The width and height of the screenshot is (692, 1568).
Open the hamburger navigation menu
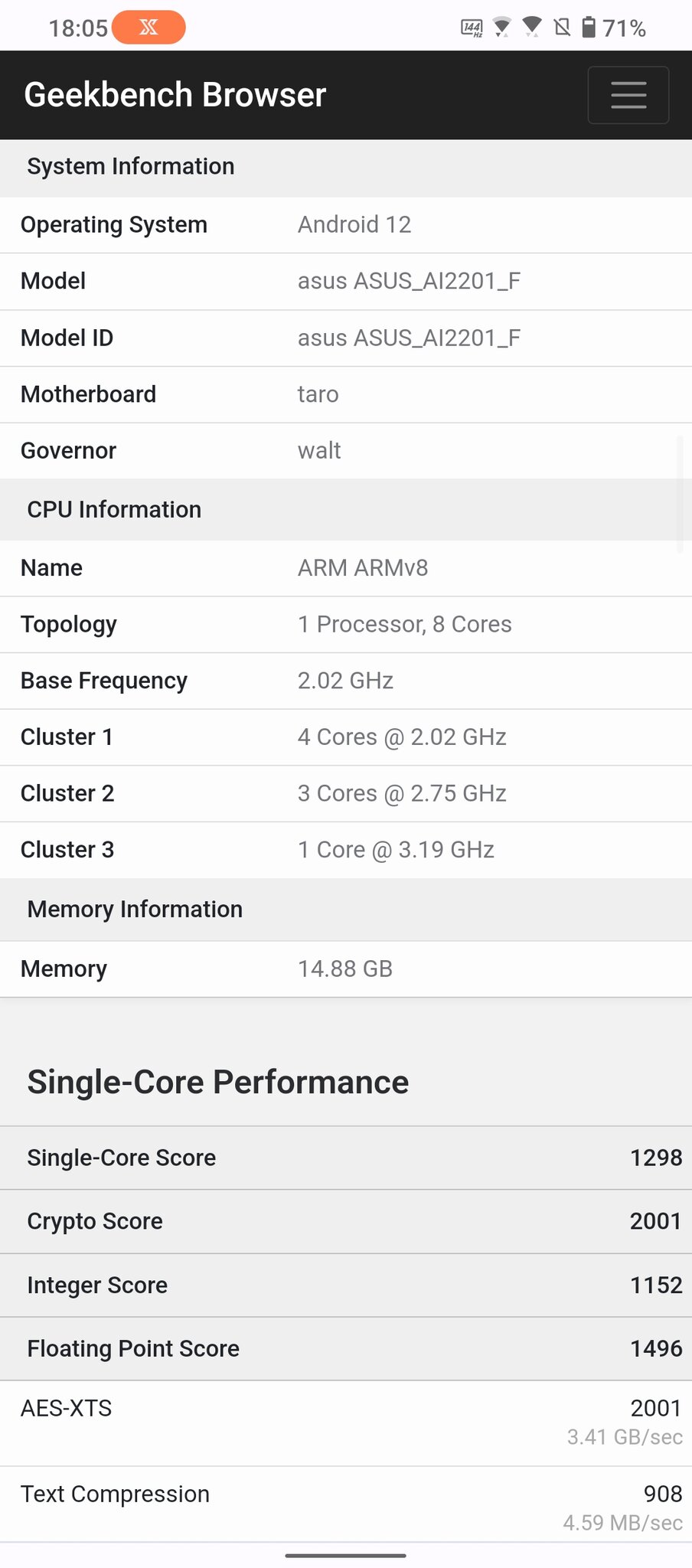click(628, 95)
